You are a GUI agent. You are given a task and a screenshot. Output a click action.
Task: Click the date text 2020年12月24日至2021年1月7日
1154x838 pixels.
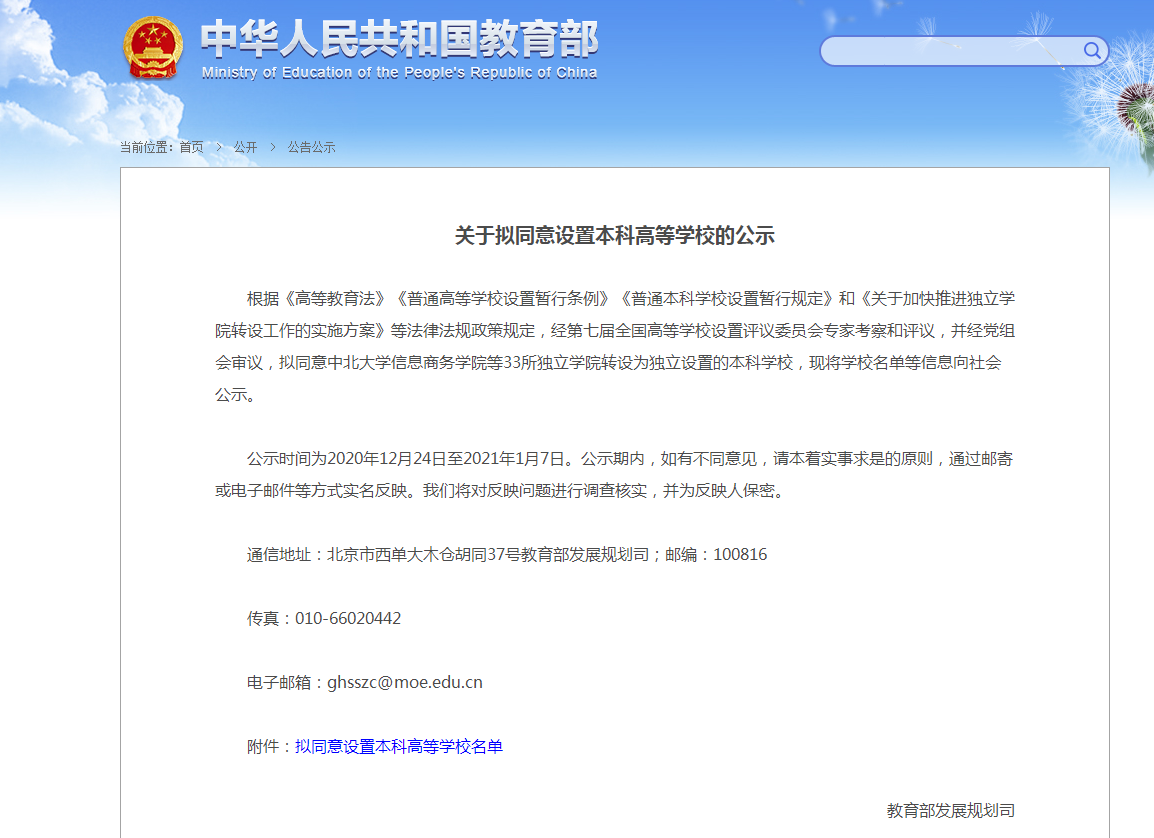tap(446, 459)
